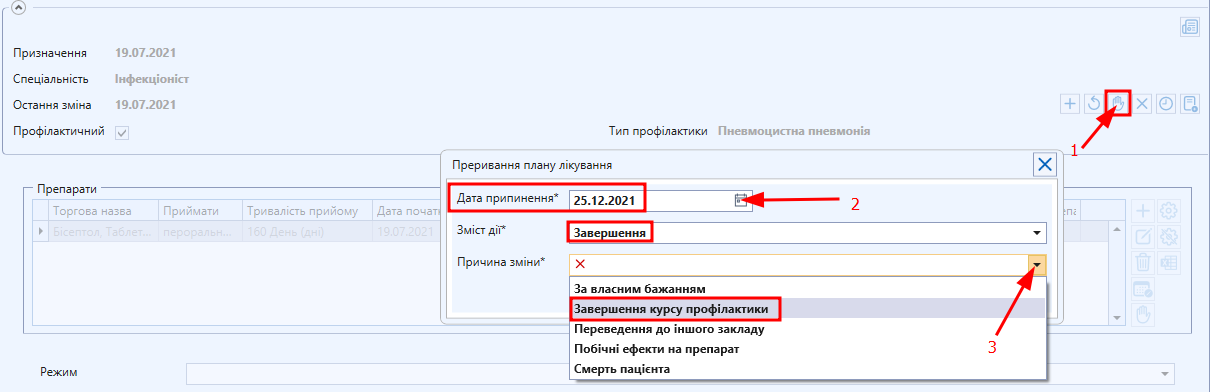Click the plus icon in the plan toolbar
This screenshot has width=1210, height=392.
[x=1069, y=103]
